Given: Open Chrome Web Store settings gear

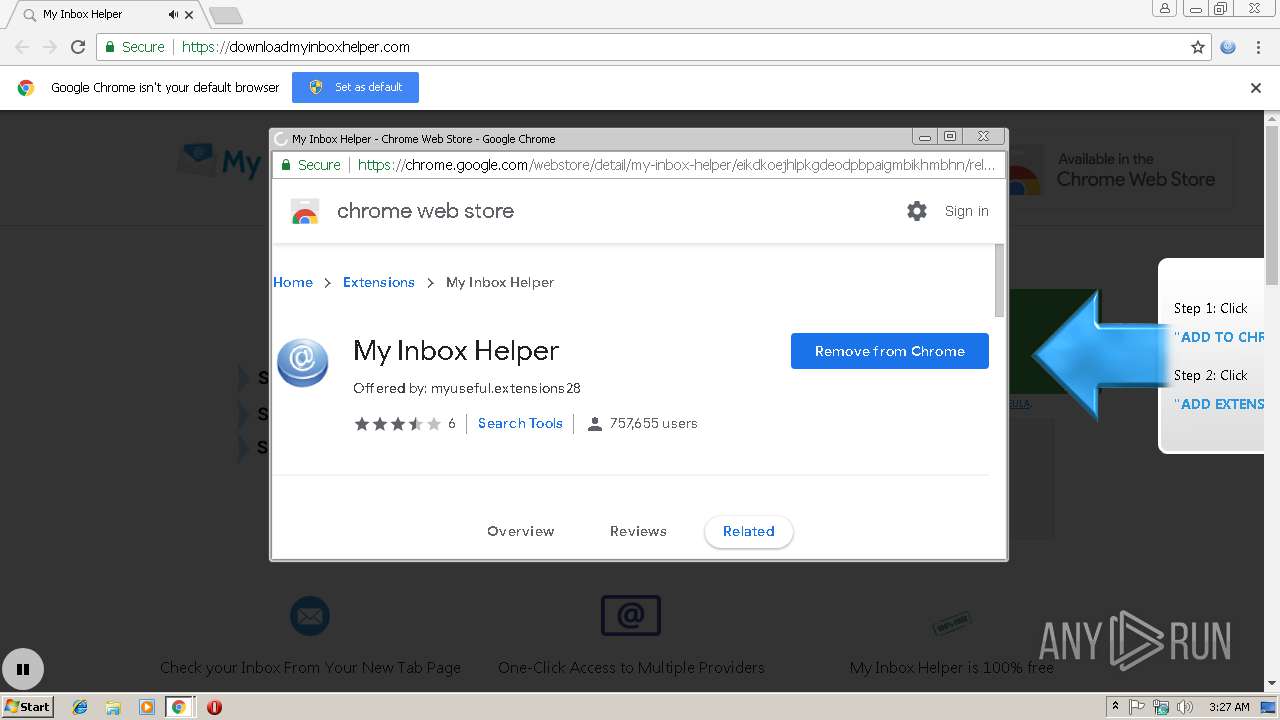Looking at the screenshot, I should [x=917, y=211].
